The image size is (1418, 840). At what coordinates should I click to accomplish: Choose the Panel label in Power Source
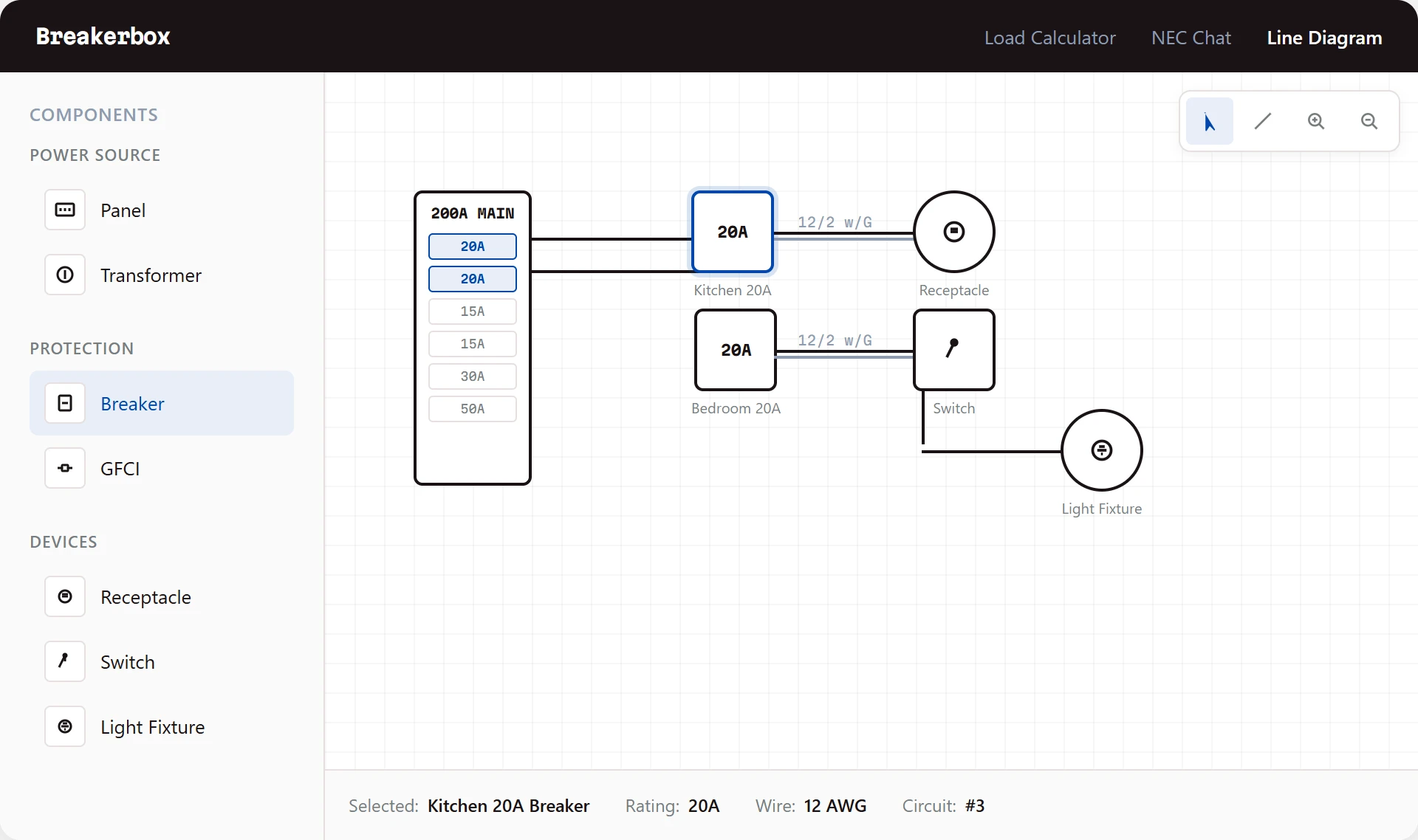[123, 210]
